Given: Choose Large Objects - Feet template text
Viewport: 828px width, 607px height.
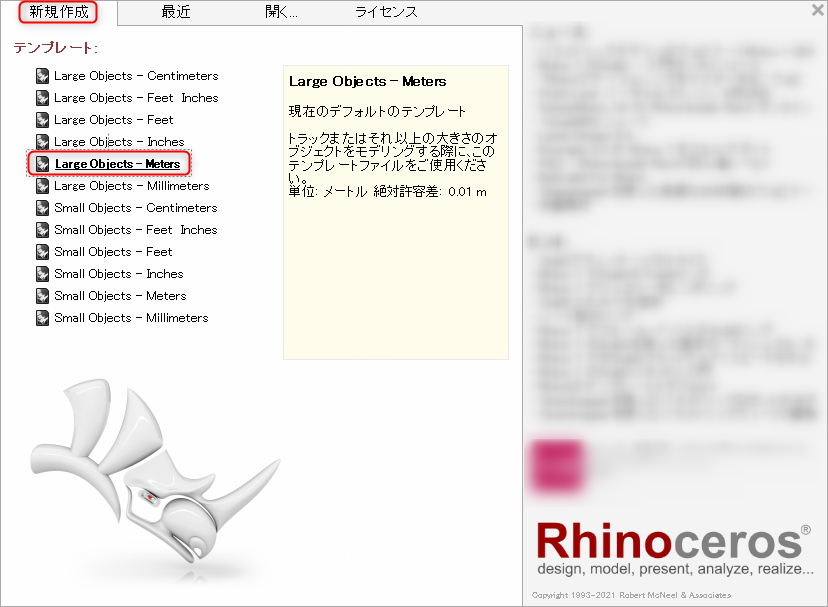Looking at the screenshot, I should [114, 120].
